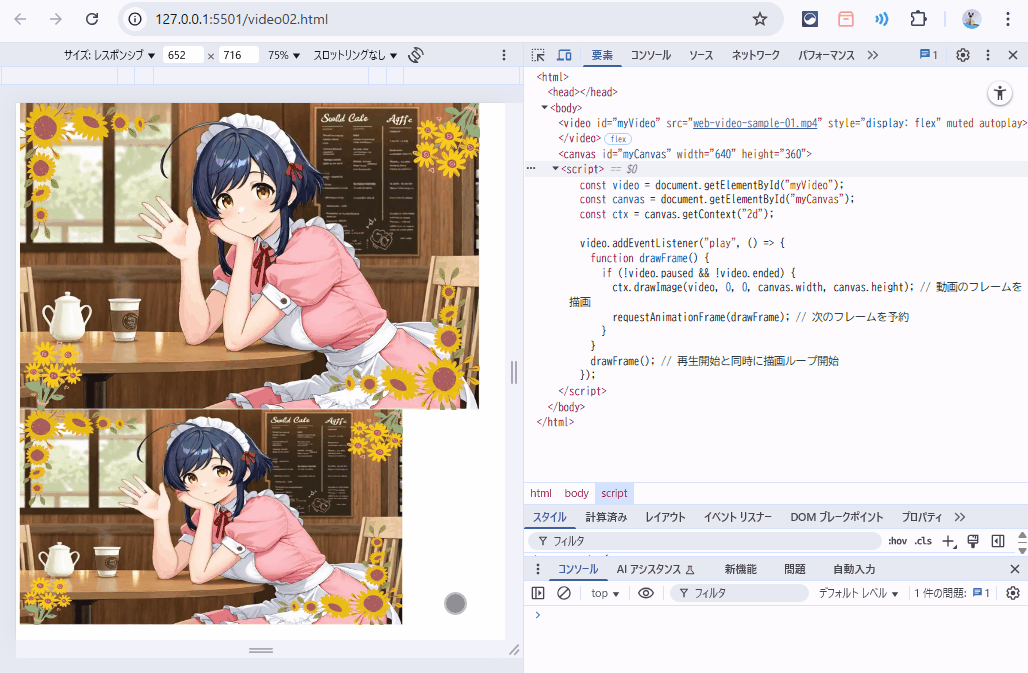The height and width of the screenshot is (673, 1028).
Task: Bookmark this page with the star icon
Action: 760,19
